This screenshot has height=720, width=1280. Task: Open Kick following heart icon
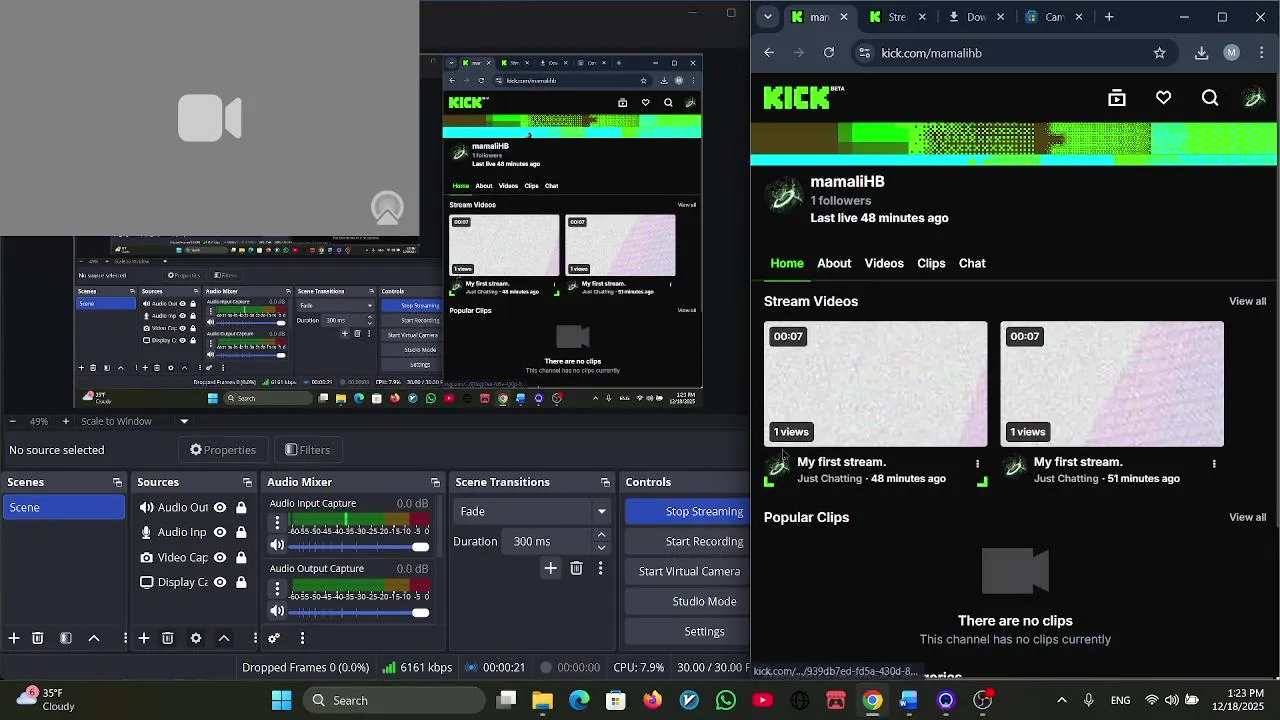pyautogui.click(x=1163, y=98)
